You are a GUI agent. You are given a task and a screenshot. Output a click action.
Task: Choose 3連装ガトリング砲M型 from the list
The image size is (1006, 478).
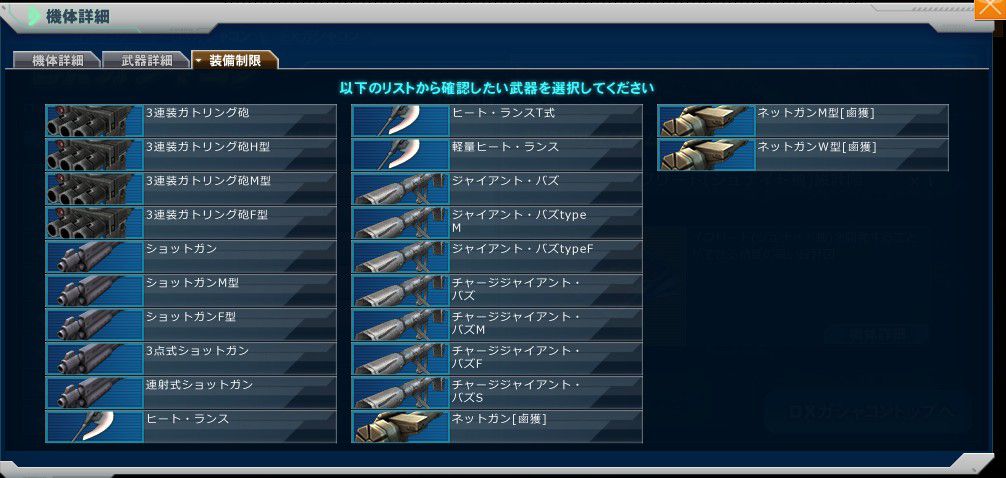[191, 189]
